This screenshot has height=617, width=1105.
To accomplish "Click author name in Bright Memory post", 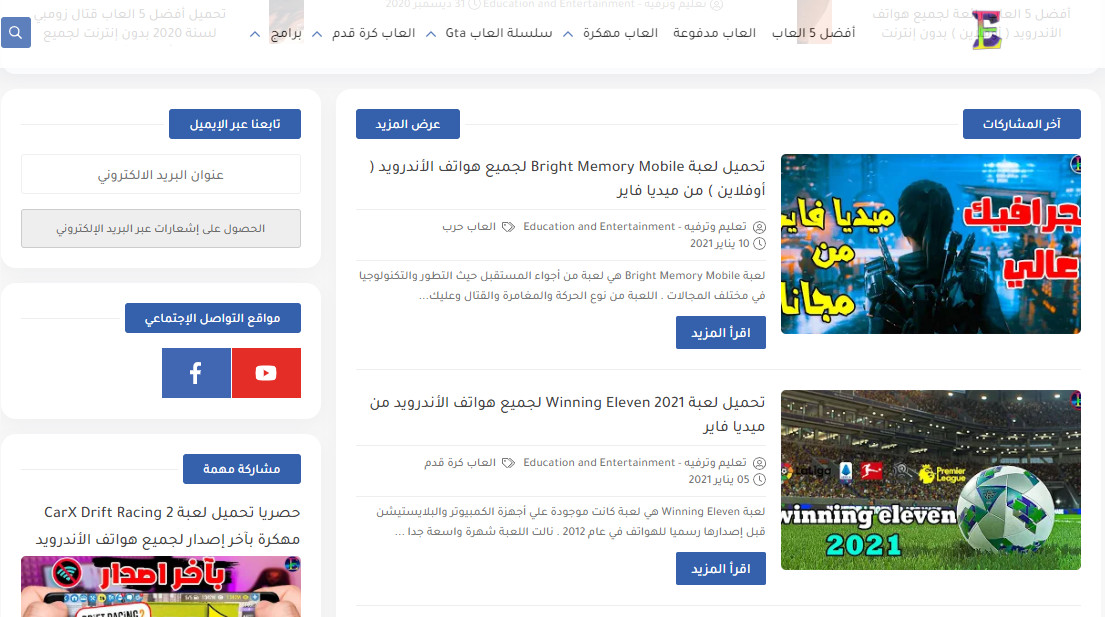I will pos(634,227).
